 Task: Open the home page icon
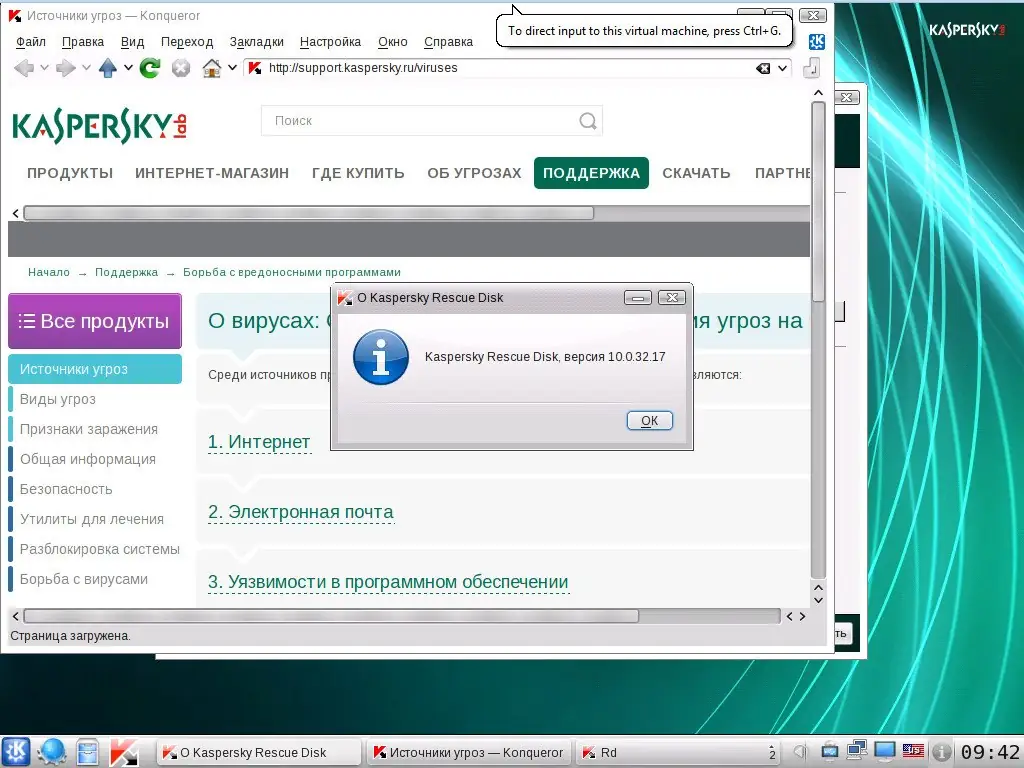tap(211, 68)
